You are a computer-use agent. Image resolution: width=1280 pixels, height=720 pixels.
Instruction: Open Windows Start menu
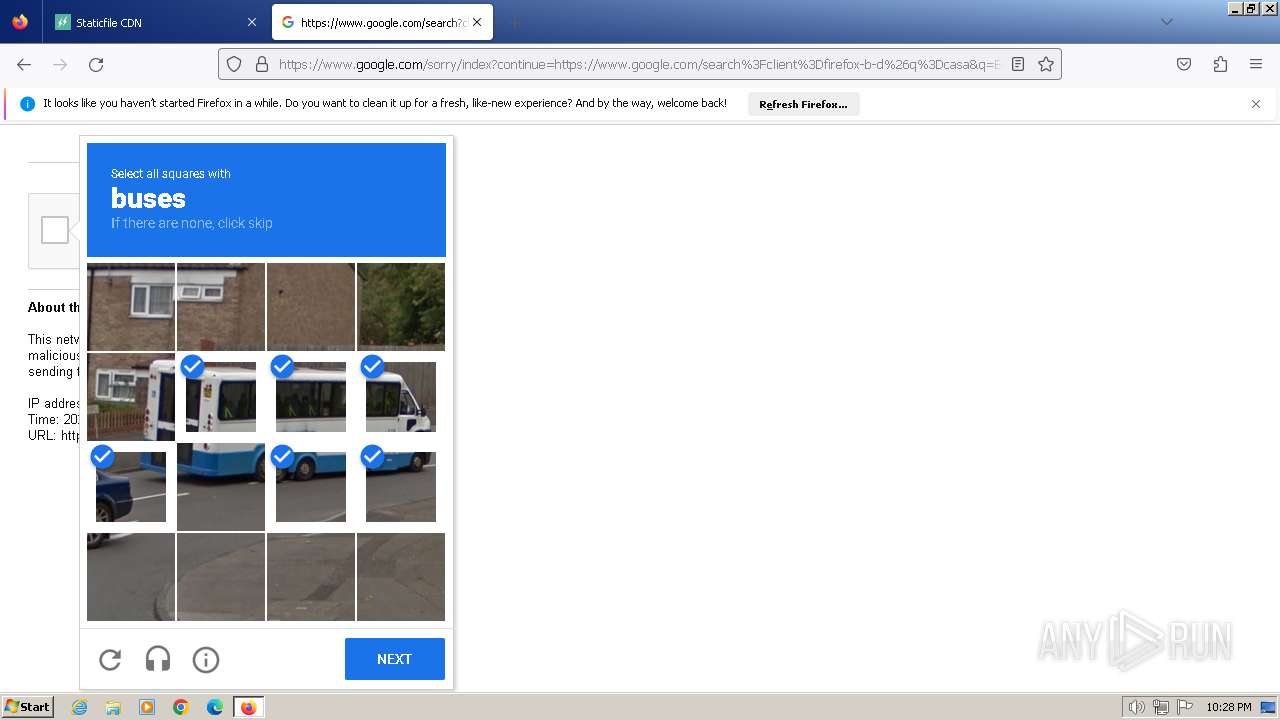point(28,707)
